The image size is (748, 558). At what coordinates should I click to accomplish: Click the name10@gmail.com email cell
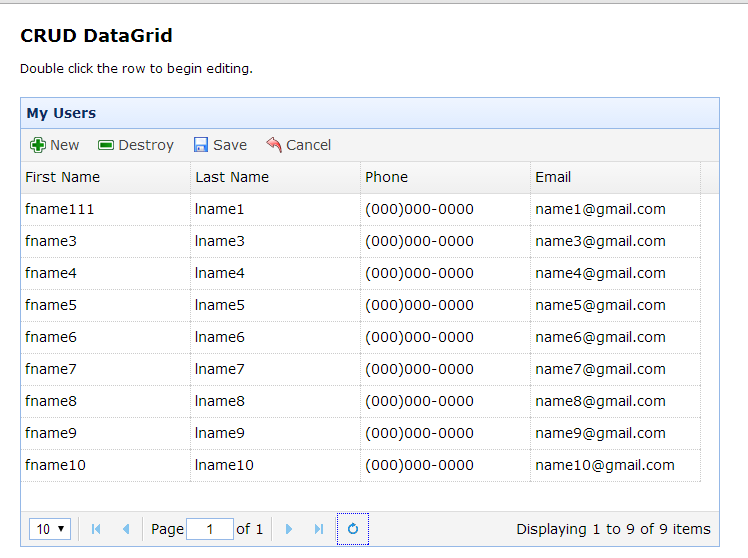coord(604,465)
